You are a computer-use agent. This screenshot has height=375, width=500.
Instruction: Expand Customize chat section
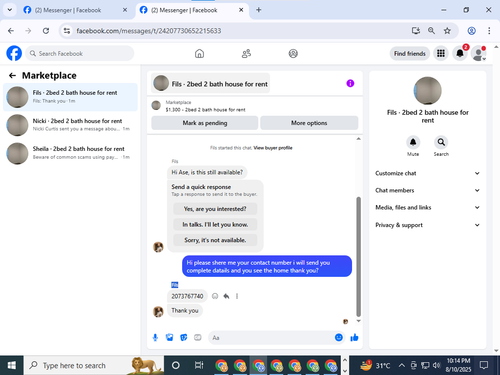tap(427, 173)
